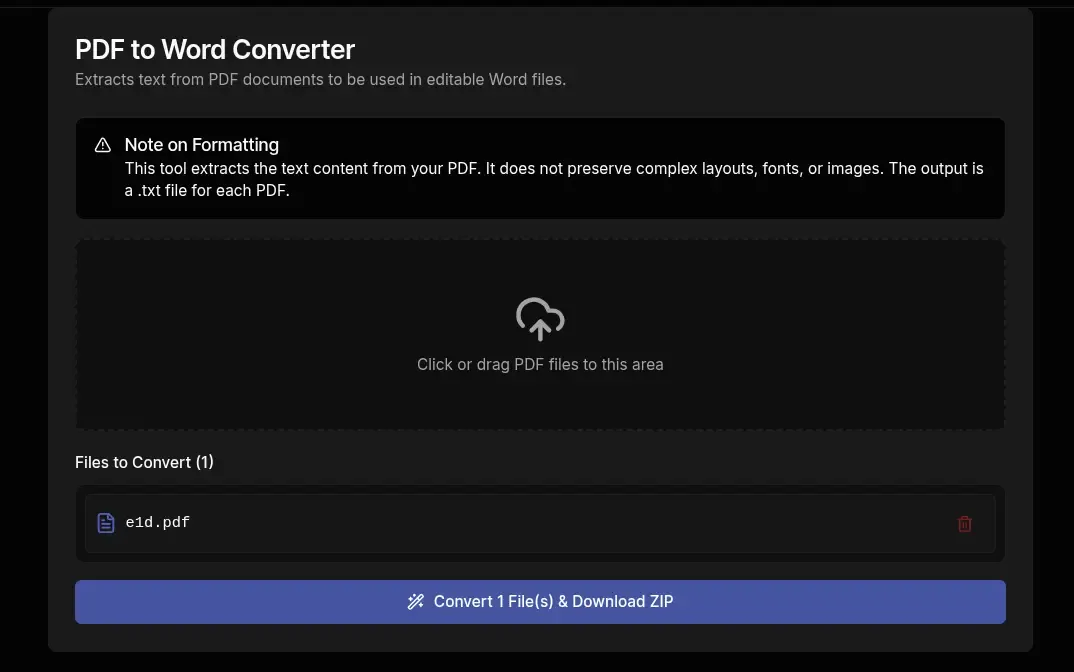Viewport: 1074px width, 672px height.
Task: Click the 'Click or drag PDF files' text
Action: click(540, 364)
